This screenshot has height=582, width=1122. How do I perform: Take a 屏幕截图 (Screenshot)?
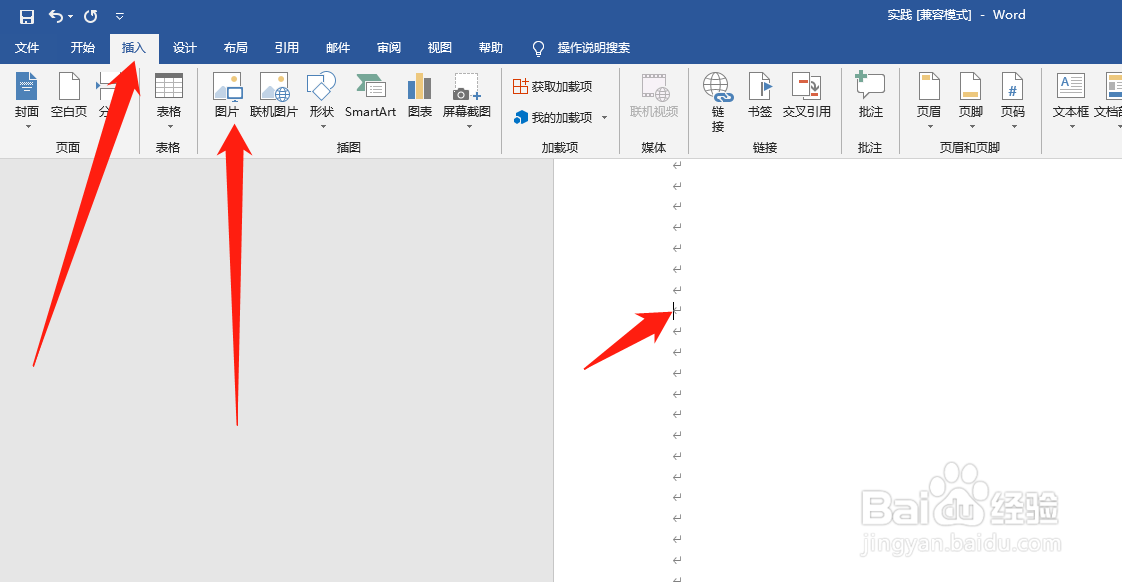(x=466, y=97)
